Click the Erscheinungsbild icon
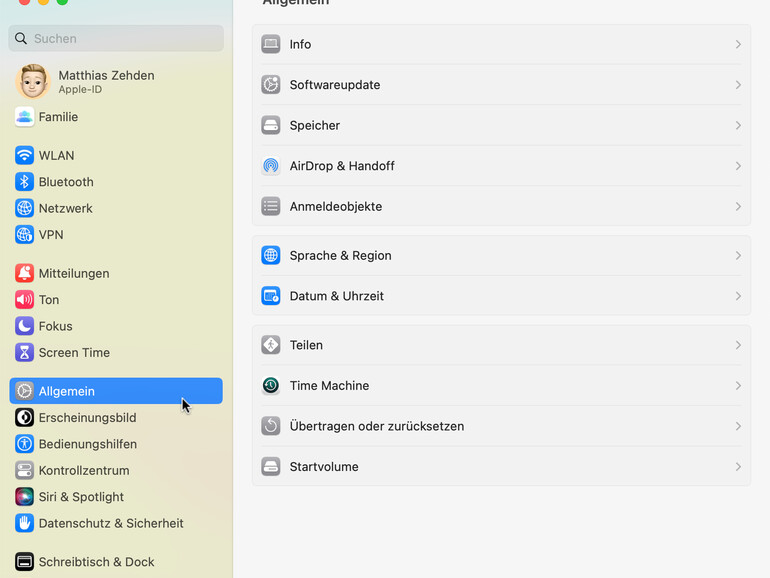This screenshot has height=578, width=770. click(x=24, y=417)
